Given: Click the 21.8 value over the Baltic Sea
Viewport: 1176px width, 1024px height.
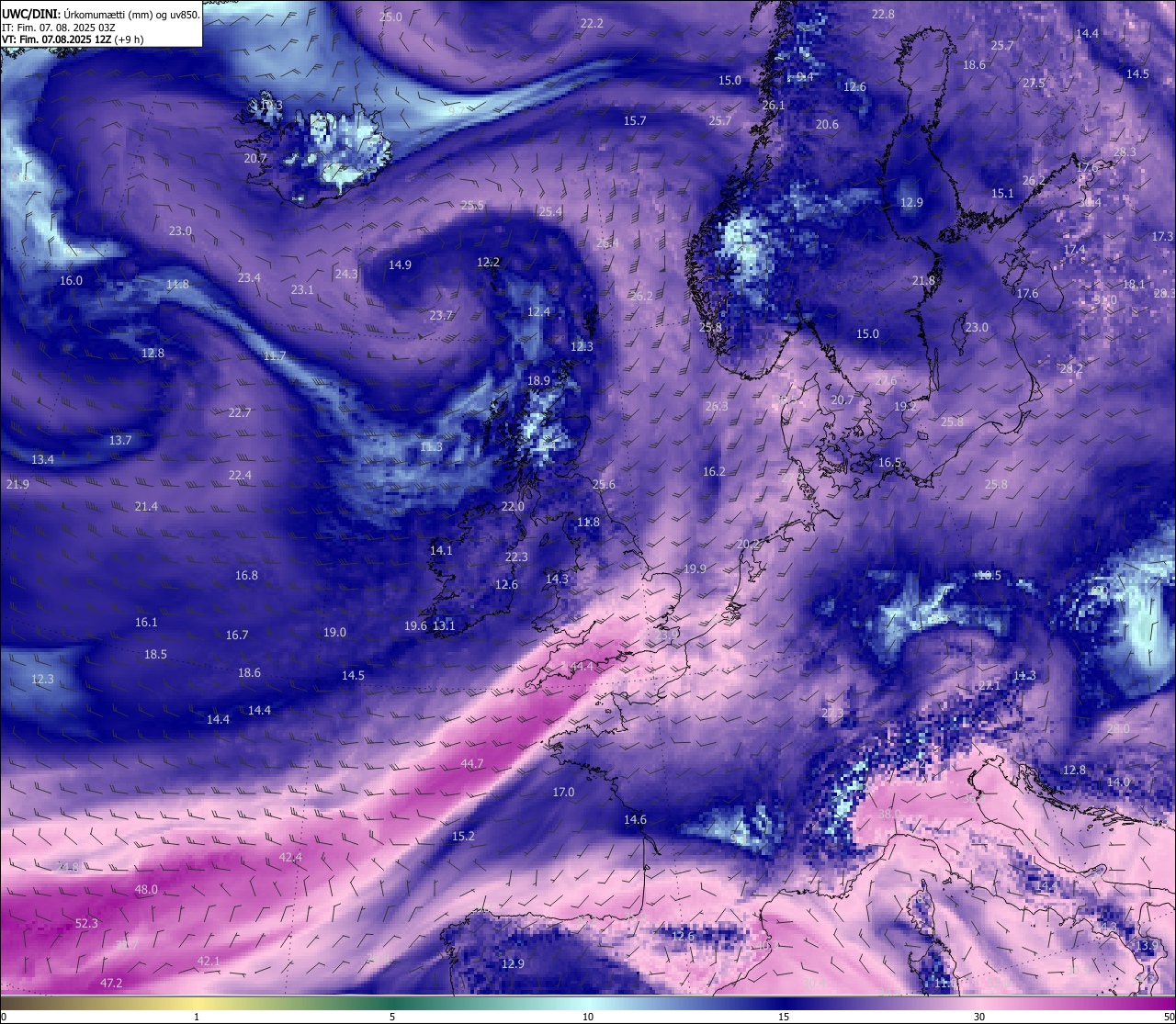Looking at the screenshot, I should coord(923,281).
